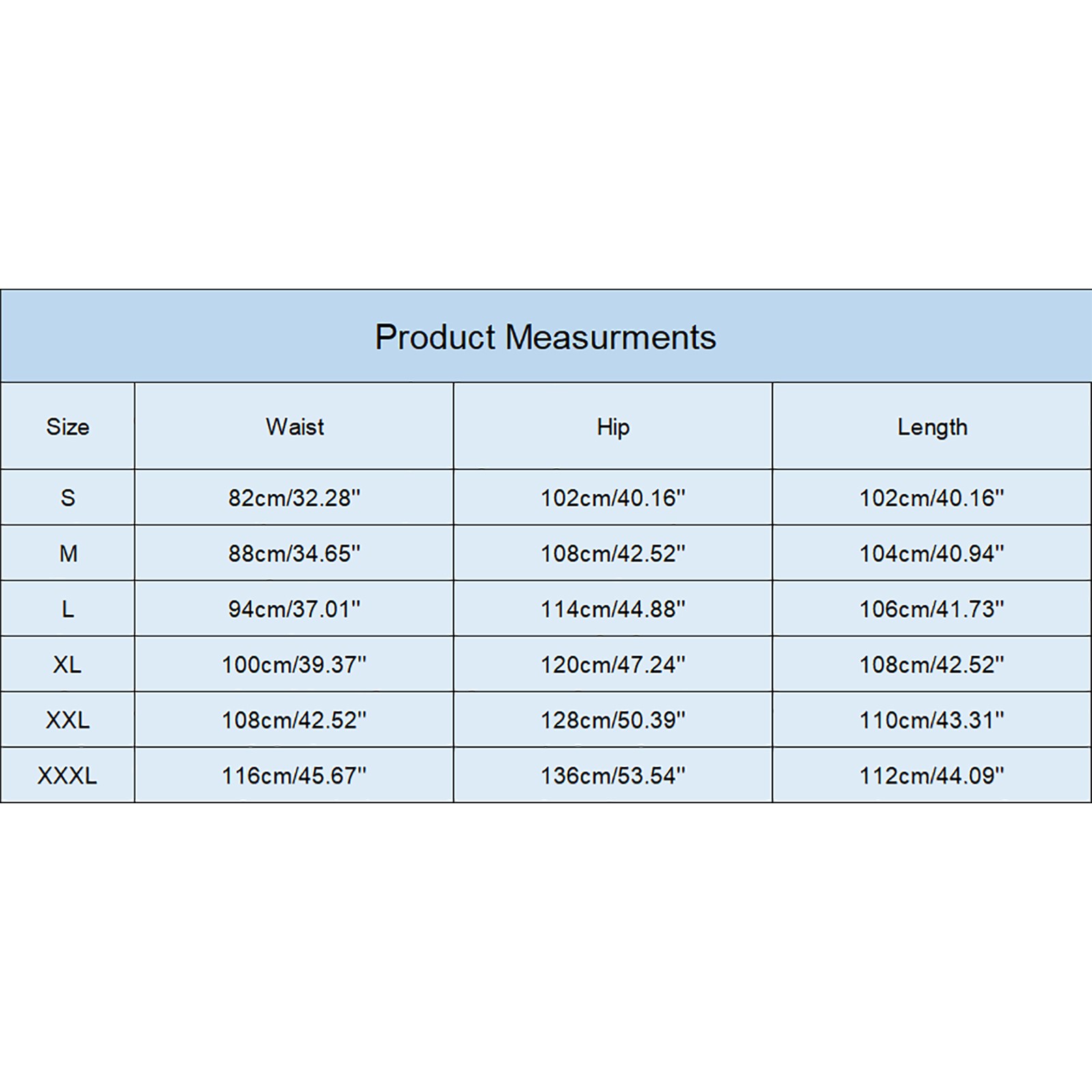Screen dimensions: 1092x1092
Task: Select the Size column header
Action: [68, 427]
